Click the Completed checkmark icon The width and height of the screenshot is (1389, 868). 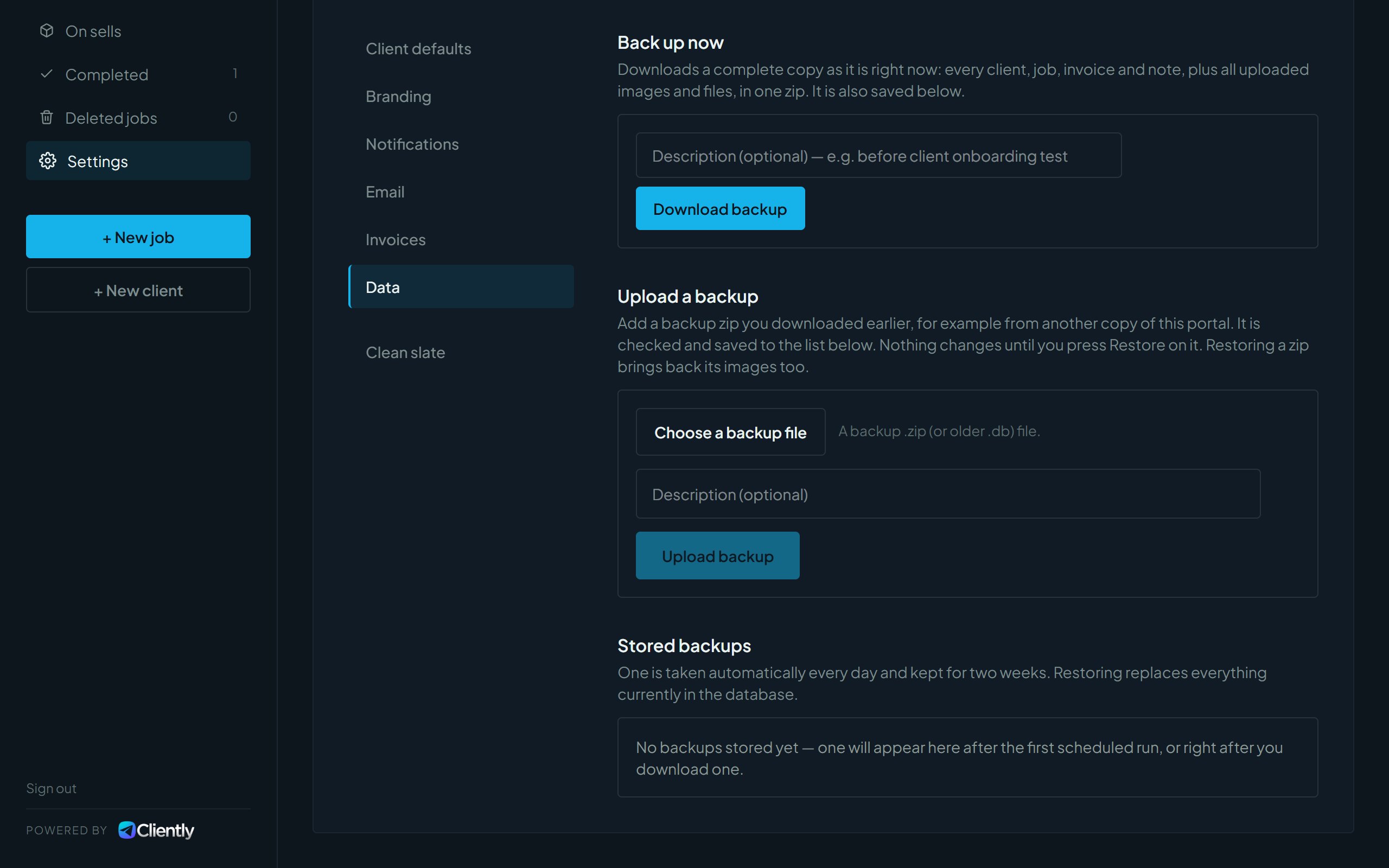47,73
